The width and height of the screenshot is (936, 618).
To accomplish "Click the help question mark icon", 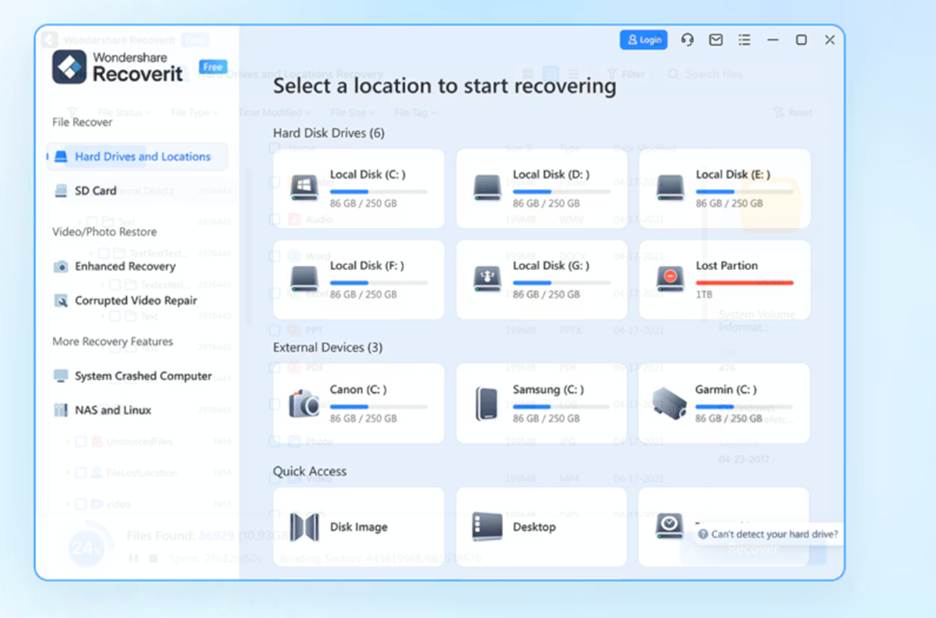I will (703, 534).
